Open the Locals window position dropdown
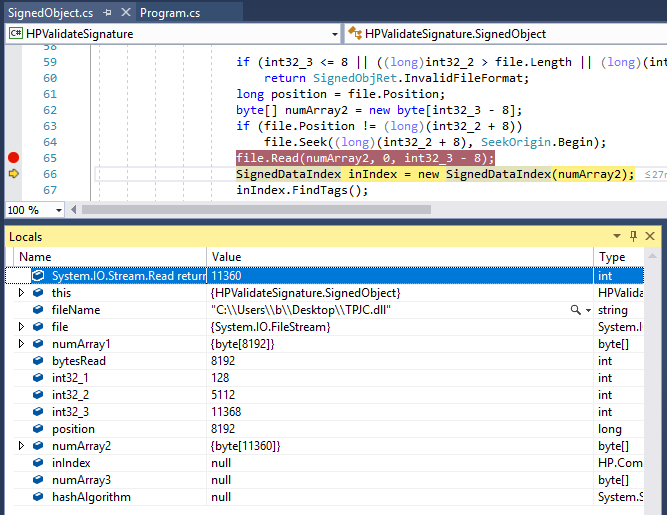667x515 pixels. tap(616, 236)
